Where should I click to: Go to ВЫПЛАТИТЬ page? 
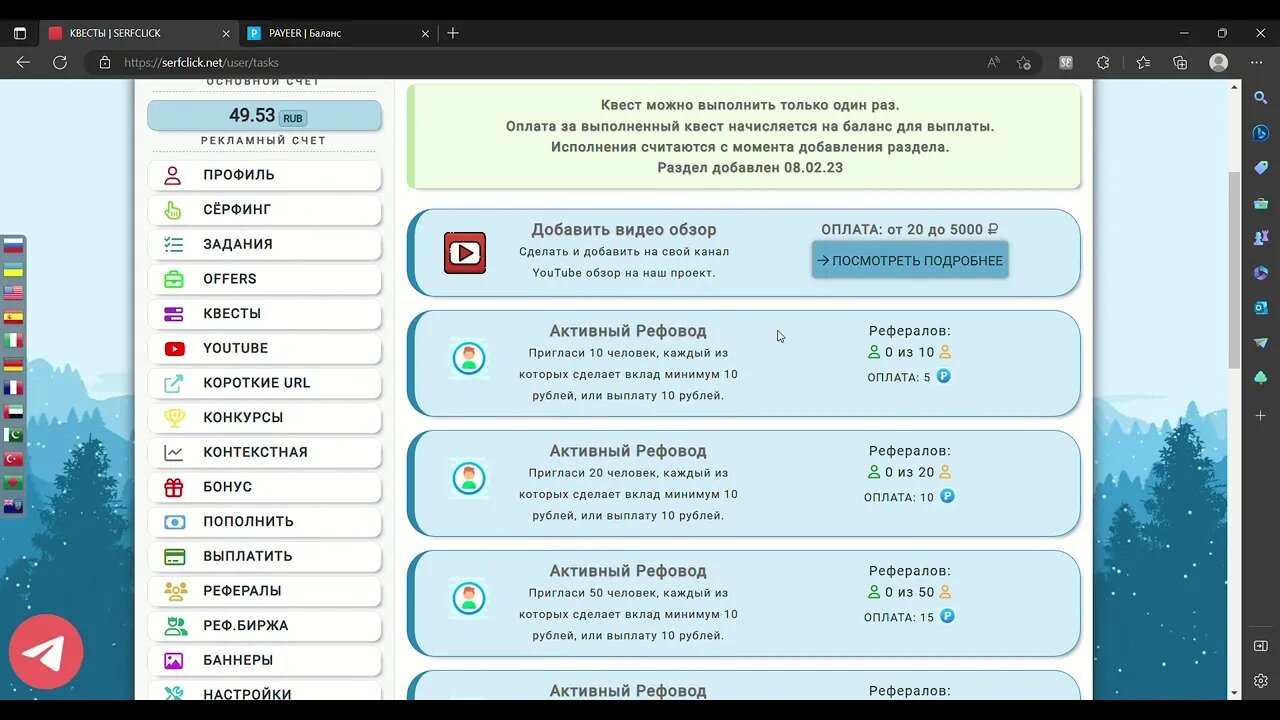[264, 556]
